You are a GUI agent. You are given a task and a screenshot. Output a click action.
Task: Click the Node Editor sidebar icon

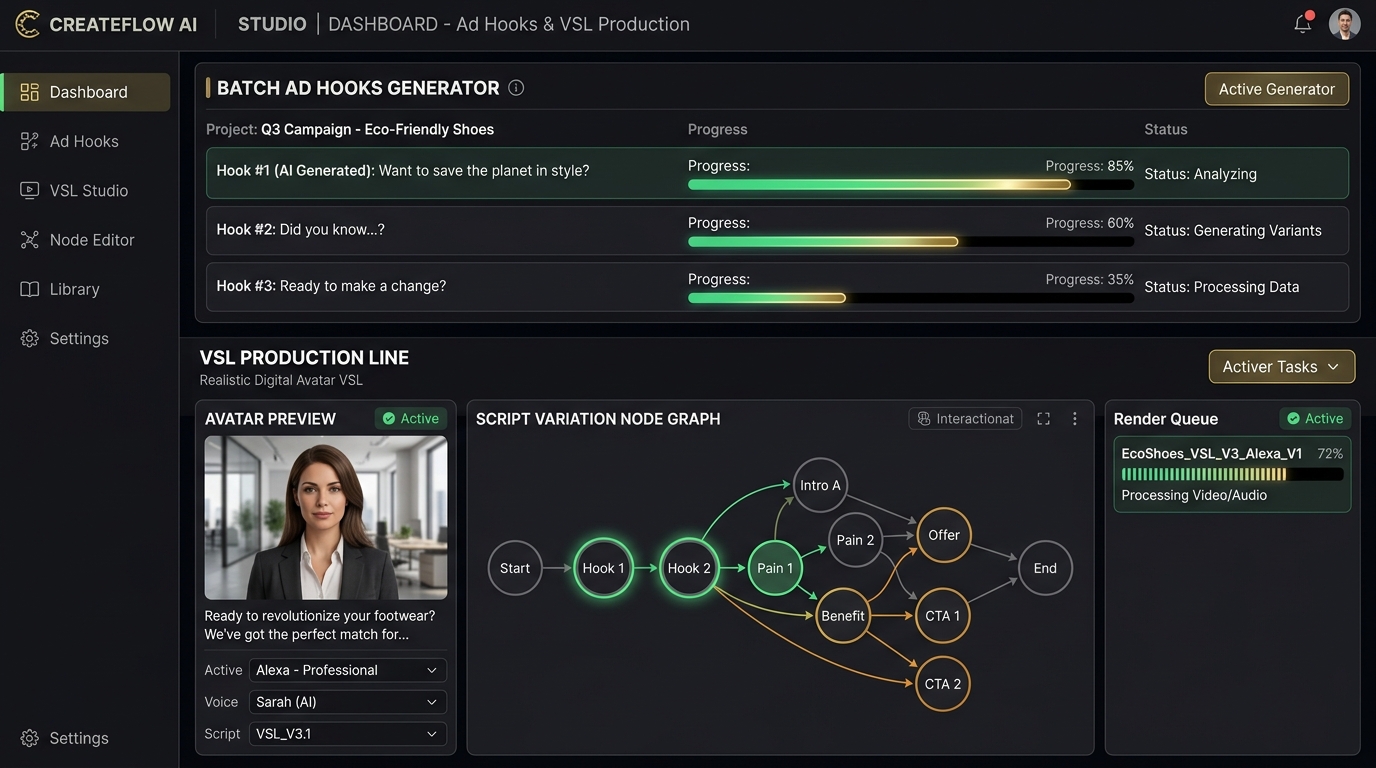pos(30,240)
